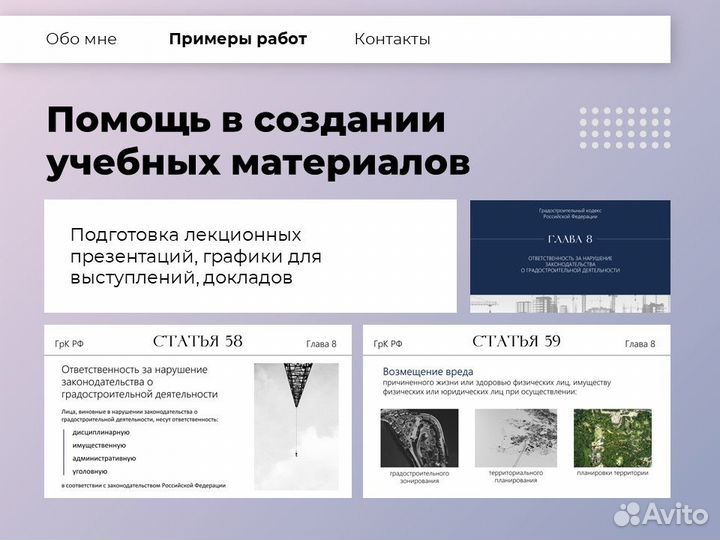The height and width of the screenshot is (540, 720).
Task: Open the 'Глава 8' dark blue slide thumbnail
Action: 570,256
